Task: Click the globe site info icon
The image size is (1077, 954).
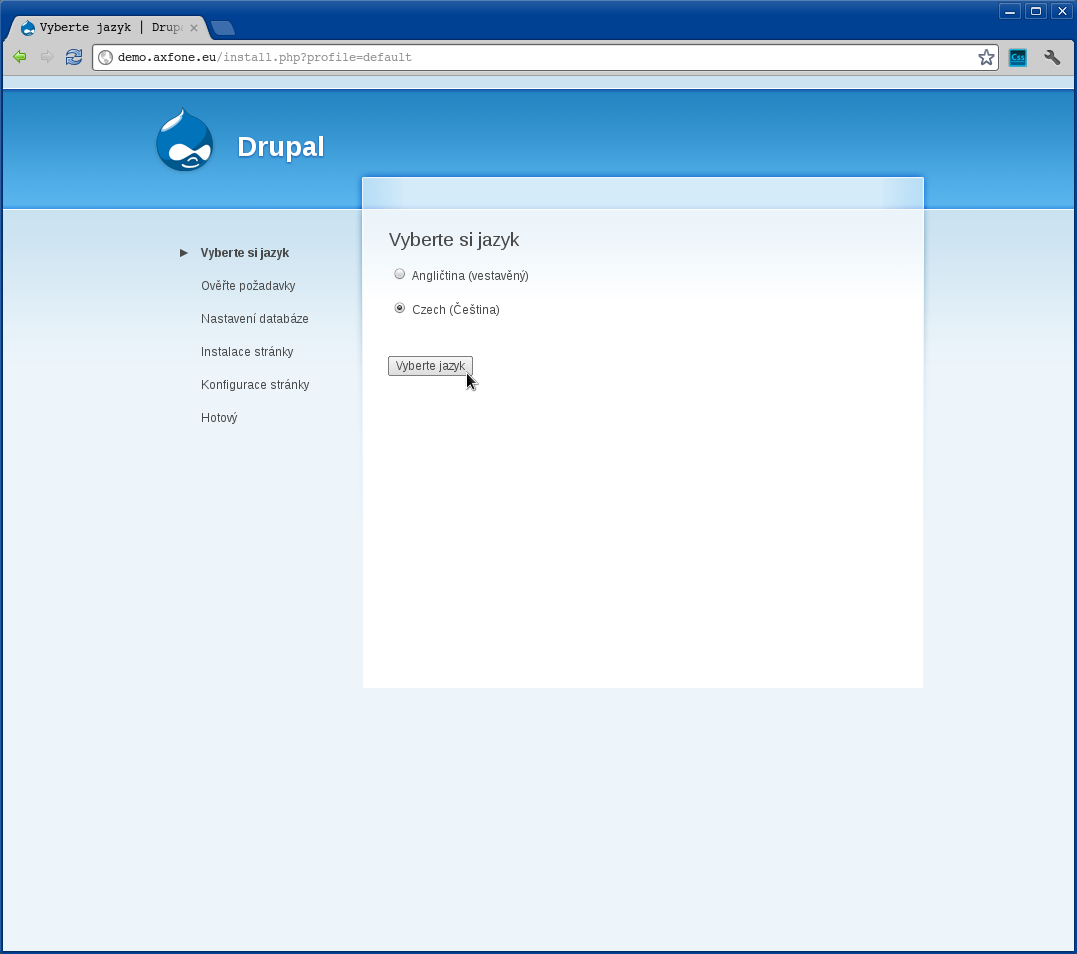Action: 105,58
